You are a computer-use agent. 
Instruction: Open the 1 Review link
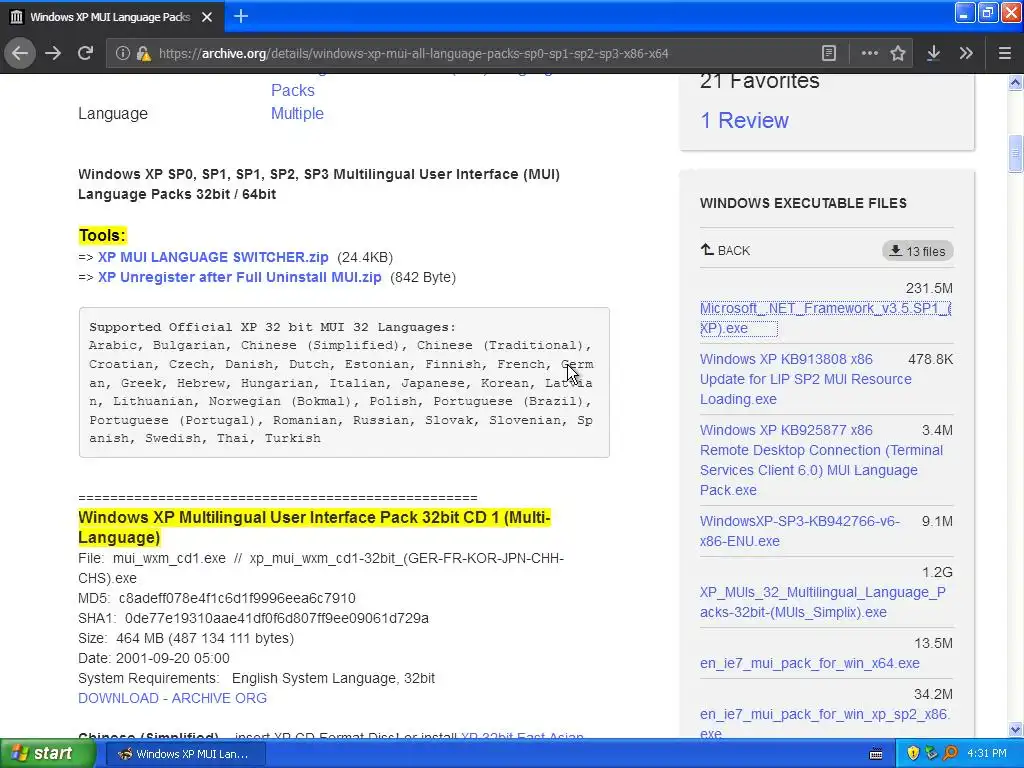click(744, 120)
